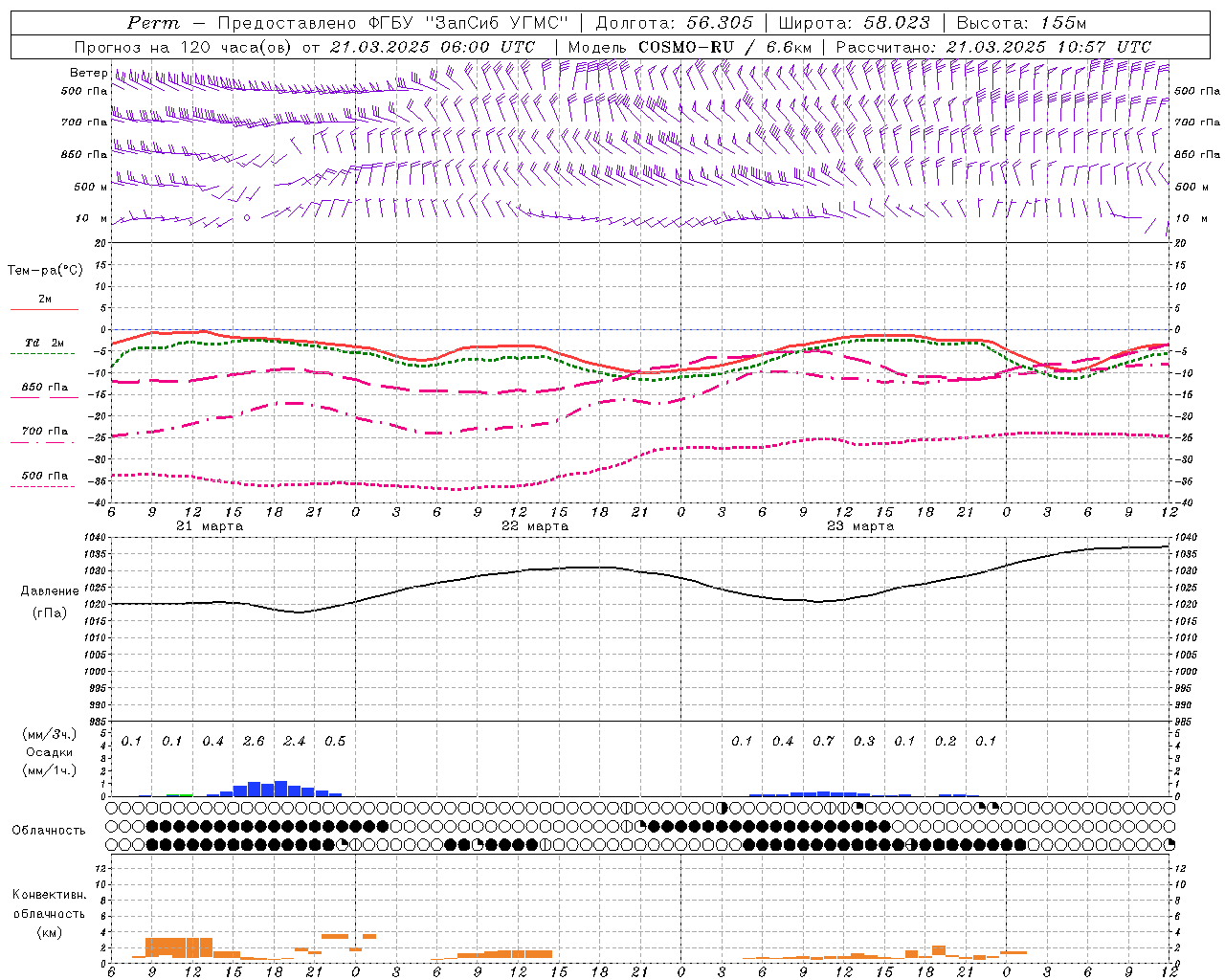
Task: Click the "Конвективн." convective cloud label
Action: (x=49, y=895)
